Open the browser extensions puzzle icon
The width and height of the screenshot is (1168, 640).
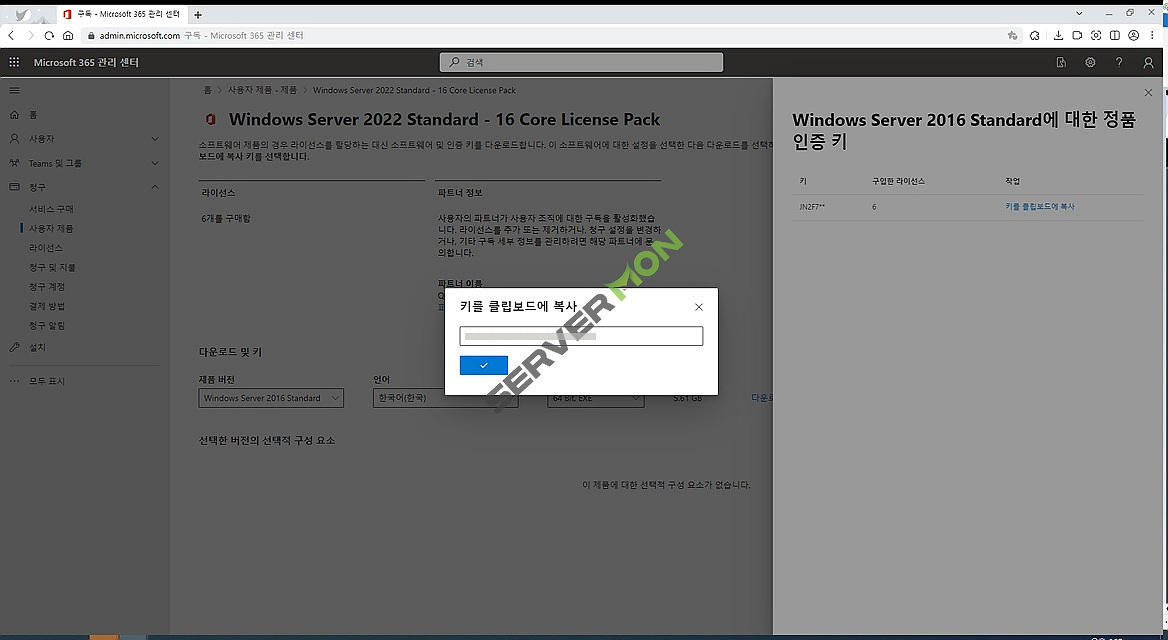point(1035,35)
